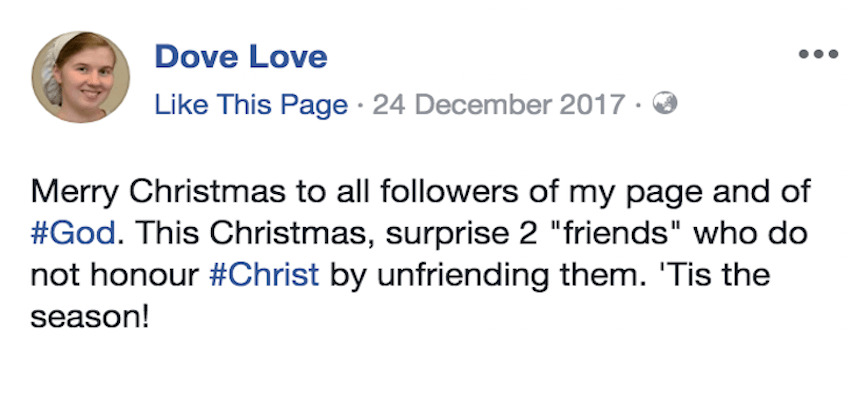Open the 24 December 2017 timestamp

click(x=498, y=104)
